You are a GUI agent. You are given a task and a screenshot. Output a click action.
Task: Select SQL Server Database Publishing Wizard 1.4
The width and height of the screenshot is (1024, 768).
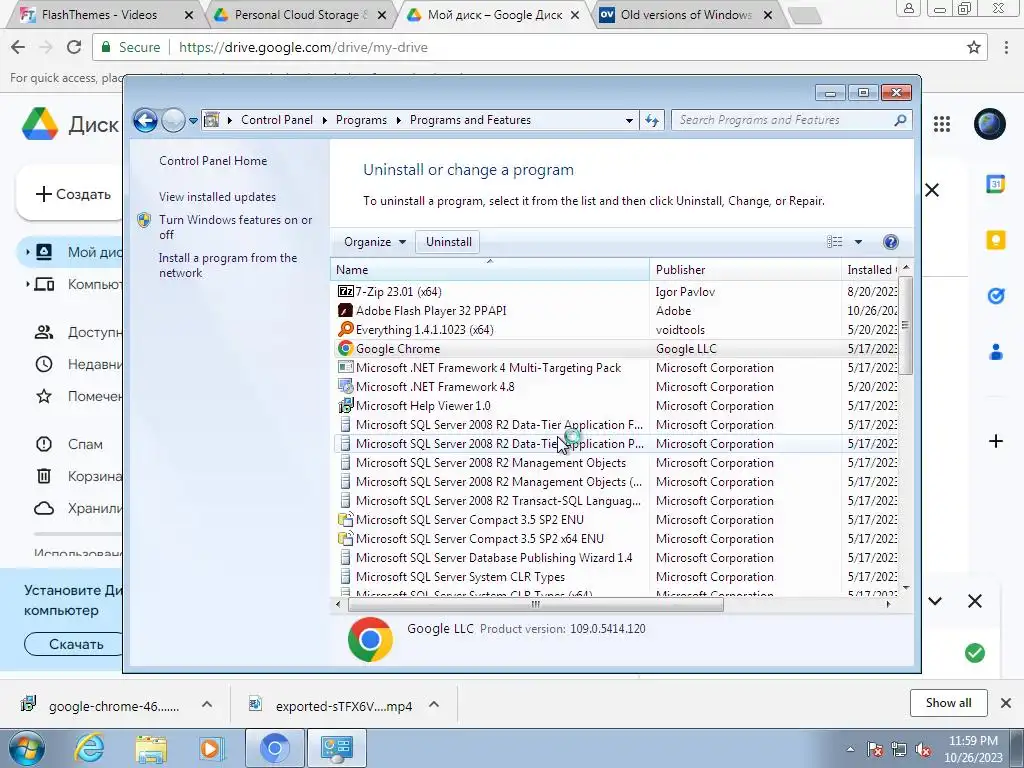(x=494, y=558)
